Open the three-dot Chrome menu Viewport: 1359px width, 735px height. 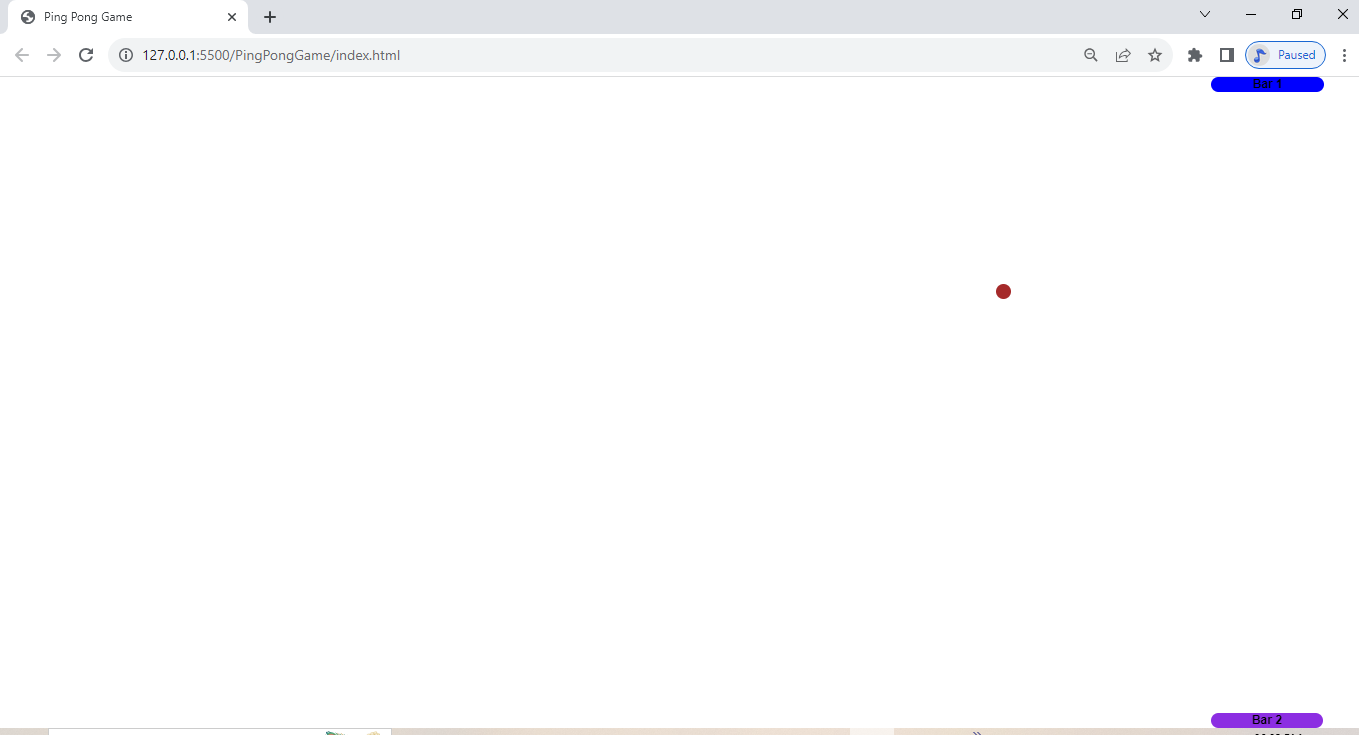[x=1345, y=55]
